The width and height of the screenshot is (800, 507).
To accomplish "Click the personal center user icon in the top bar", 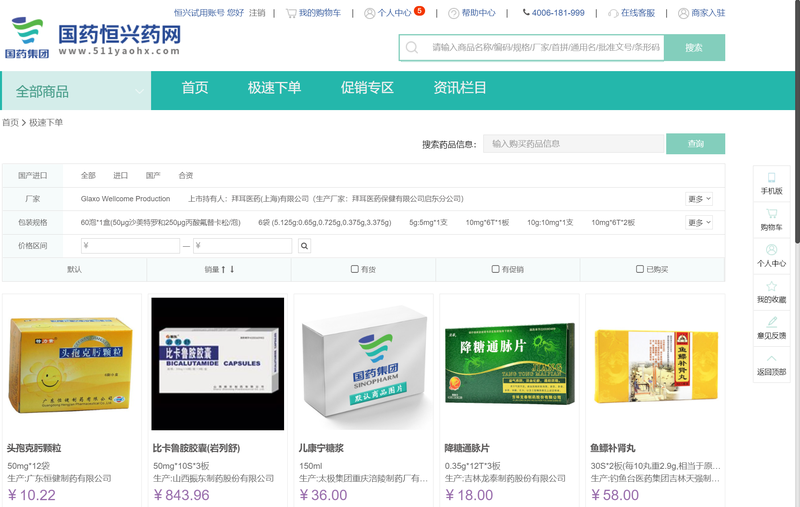I will (369, 13).
